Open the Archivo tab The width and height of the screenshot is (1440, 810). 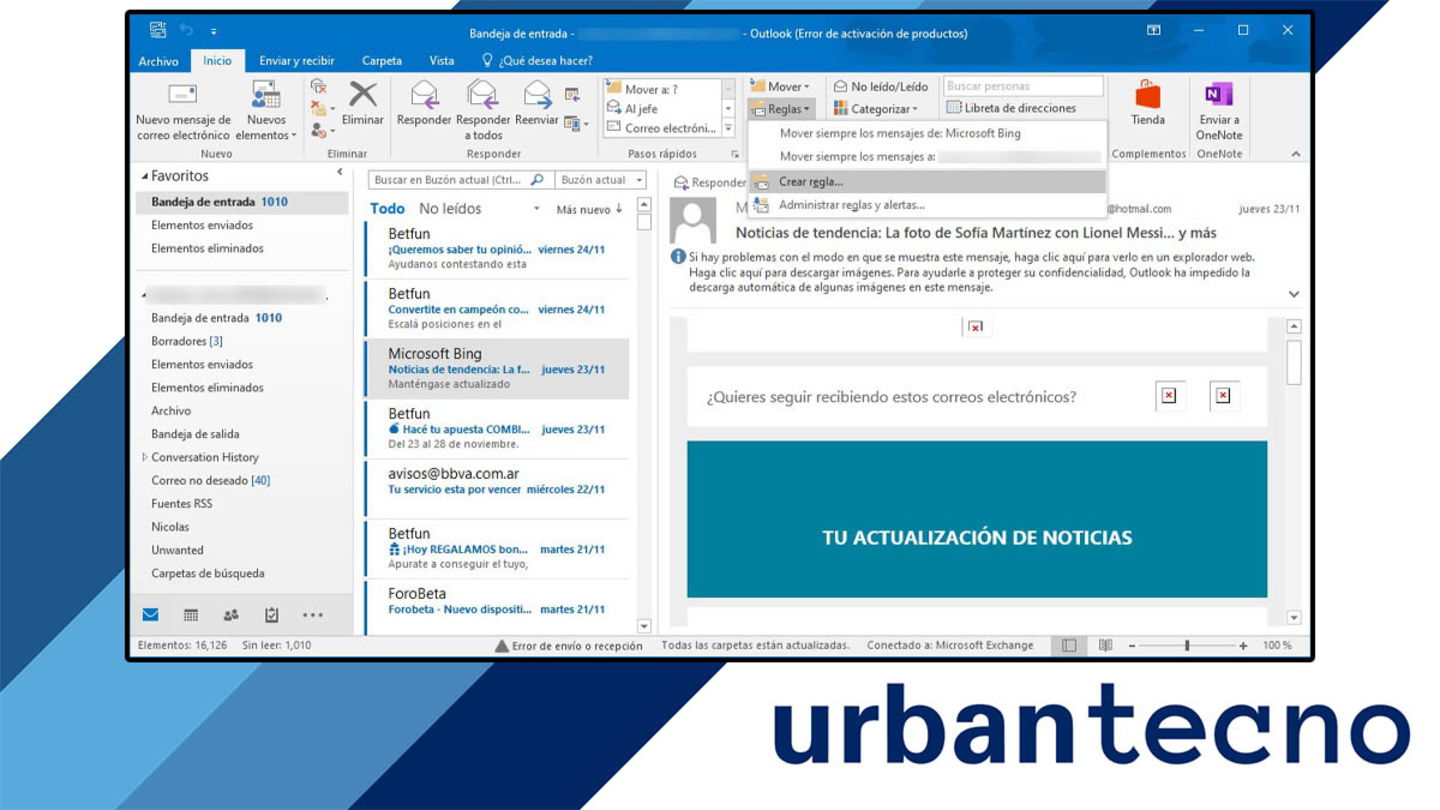(x=158, y=61)
